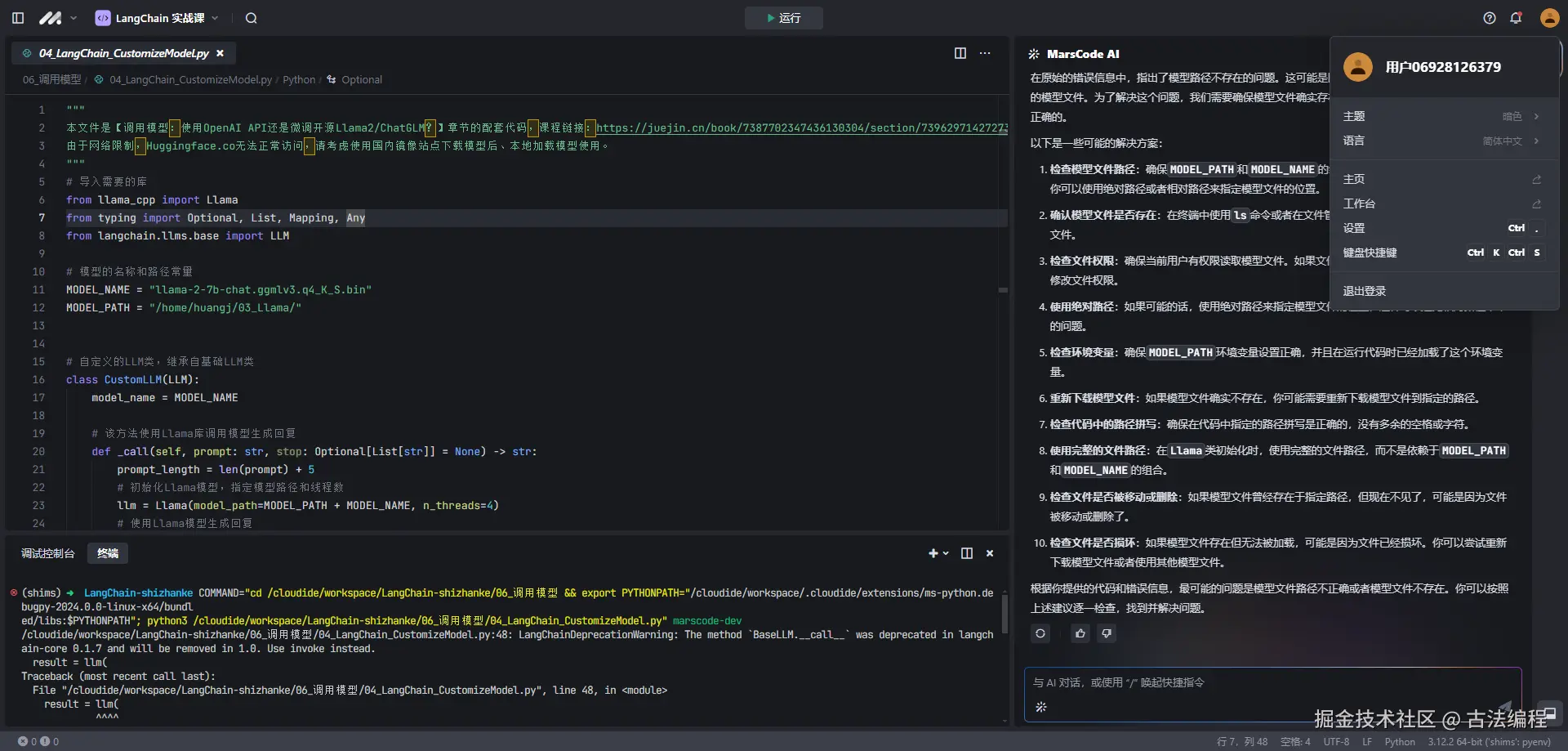
Task: Open the editor's three-dot more actions menu
Action: click(985, 53)
